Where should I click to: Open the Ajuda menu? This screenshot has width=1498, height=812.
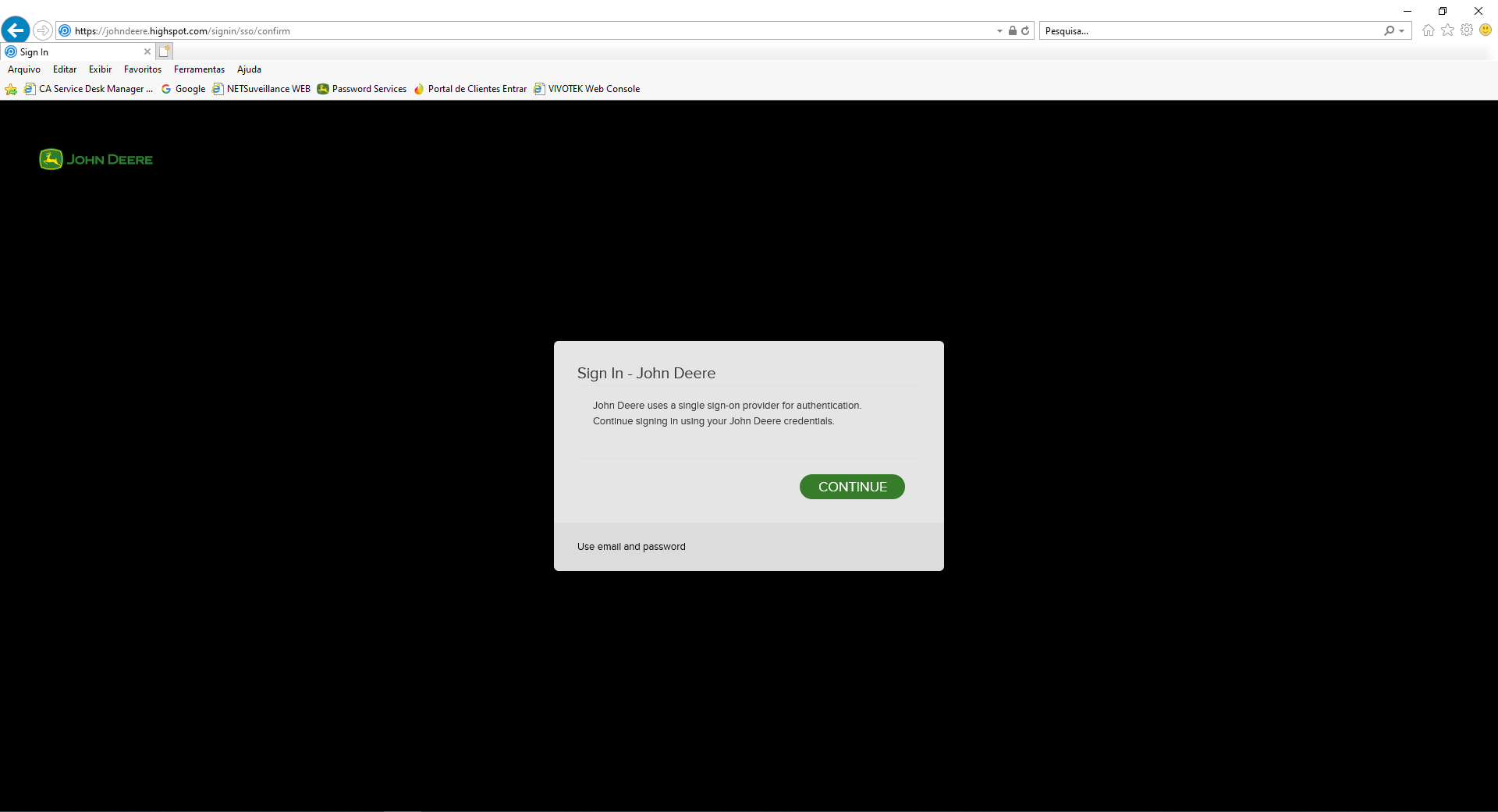(249, 69)
